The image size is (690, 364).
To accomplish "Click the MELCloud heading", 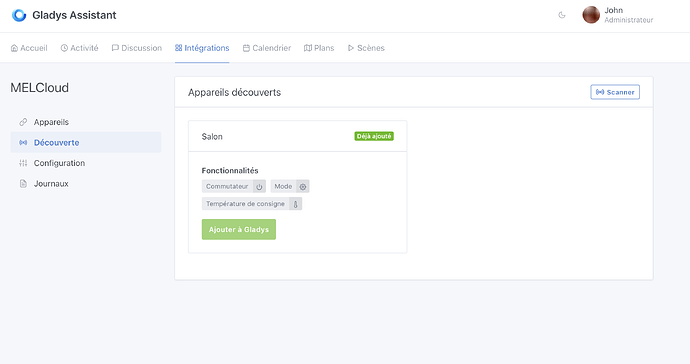I will click(x=40, y=88).
